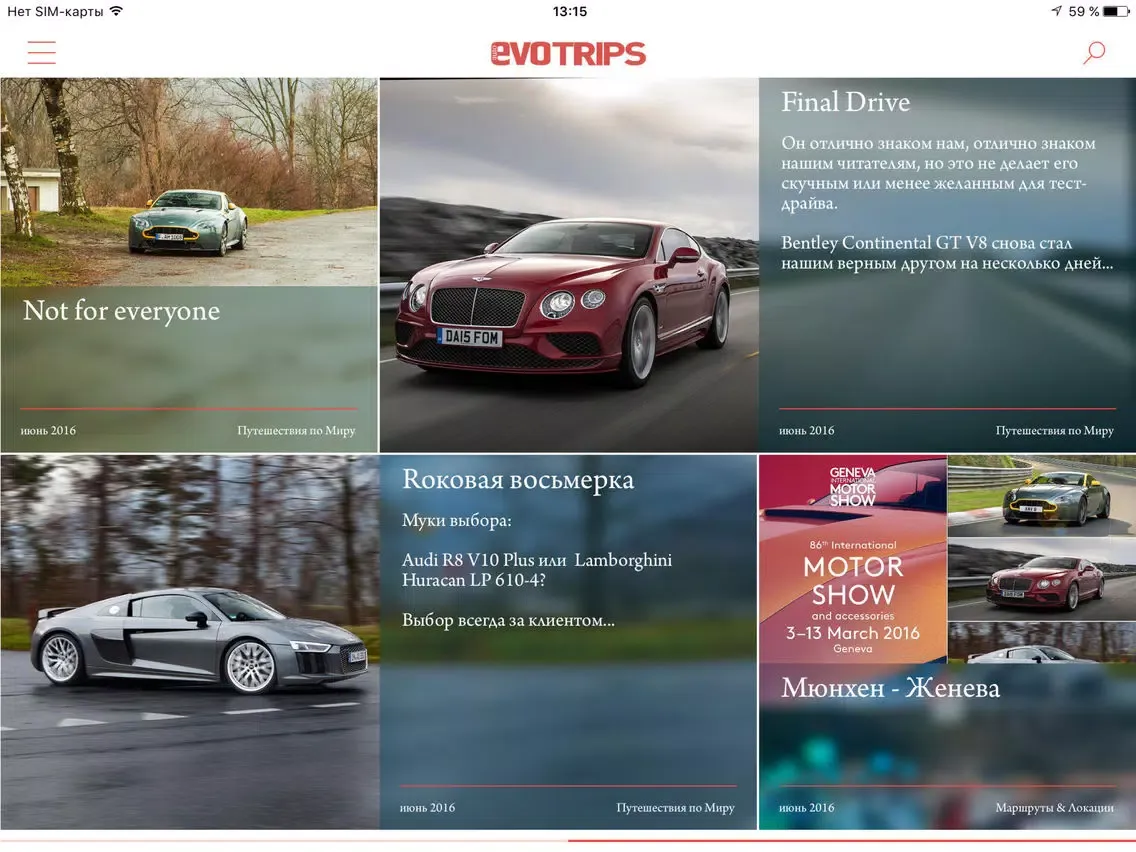
Task: Tap the cropped silver car thumbnail strip
Action: click(x=1042, y=643)
